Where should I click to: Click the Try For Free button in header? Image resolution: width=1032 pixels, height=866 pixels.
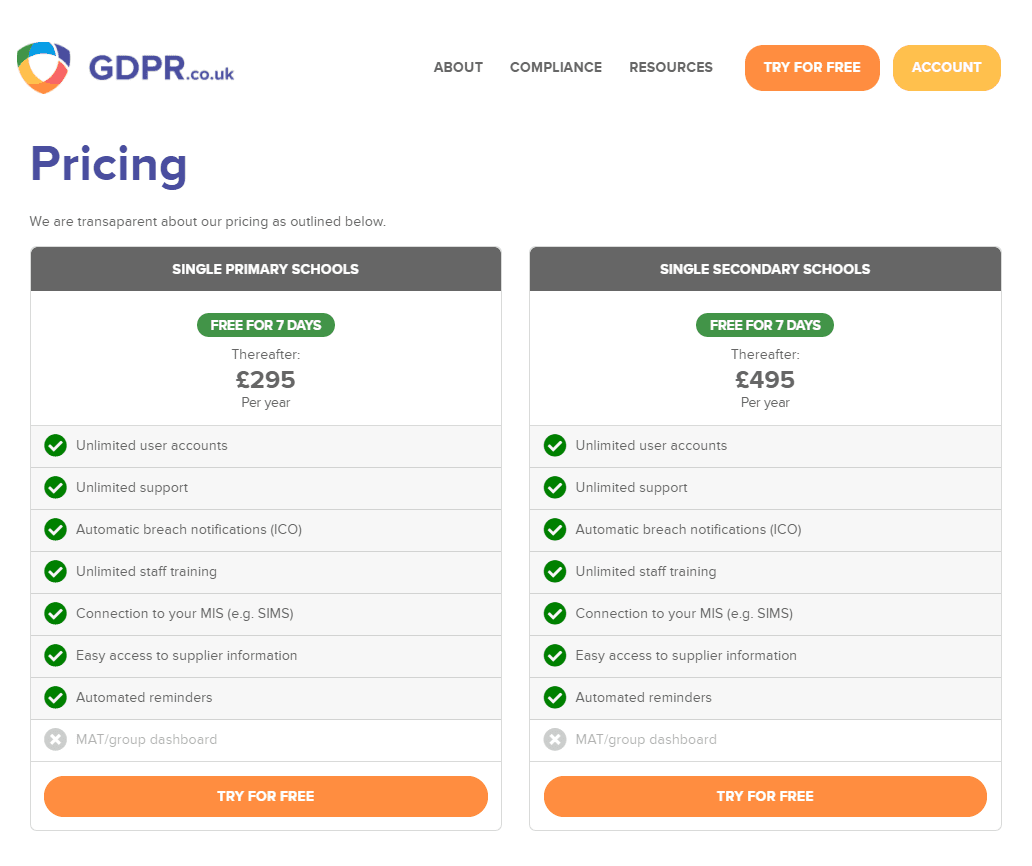(812, 68)
